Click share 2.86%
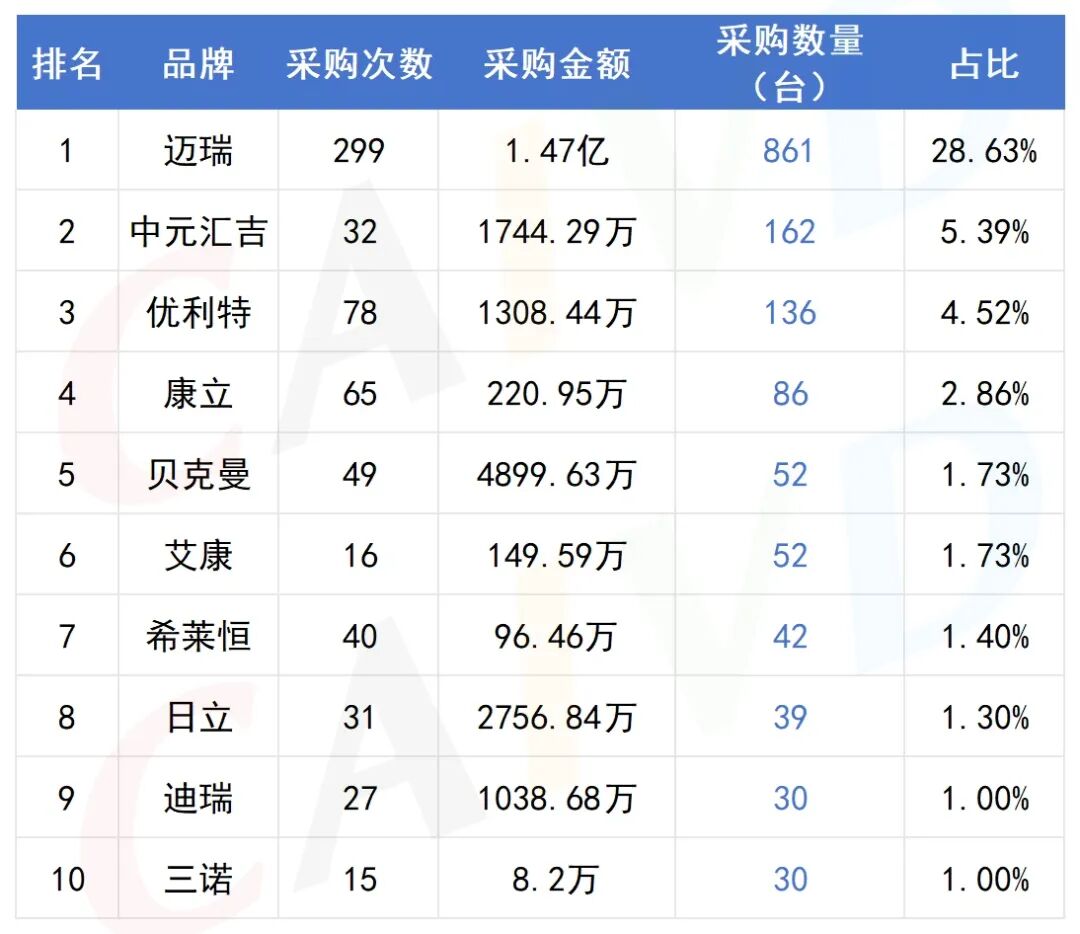 [985, 394]
